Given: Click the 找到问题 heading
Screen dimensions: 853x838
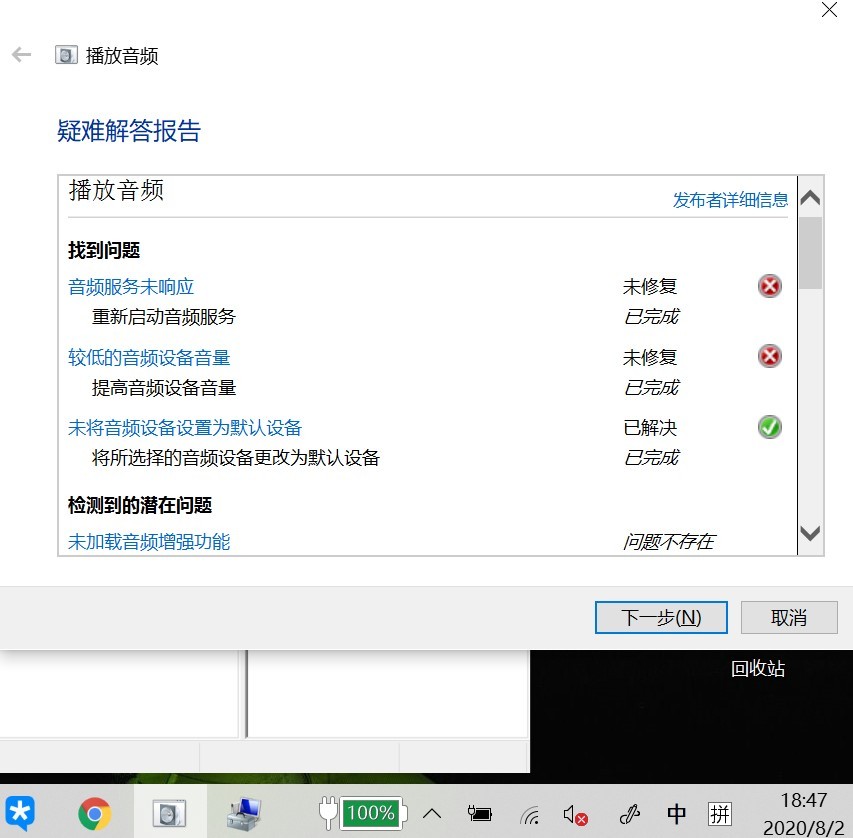Looking at the screenshot, I should coord(104,250).
